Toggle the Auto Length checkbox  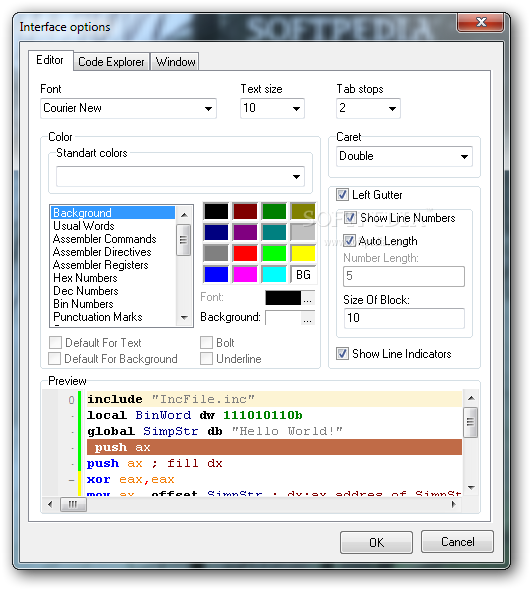point(349,240)
